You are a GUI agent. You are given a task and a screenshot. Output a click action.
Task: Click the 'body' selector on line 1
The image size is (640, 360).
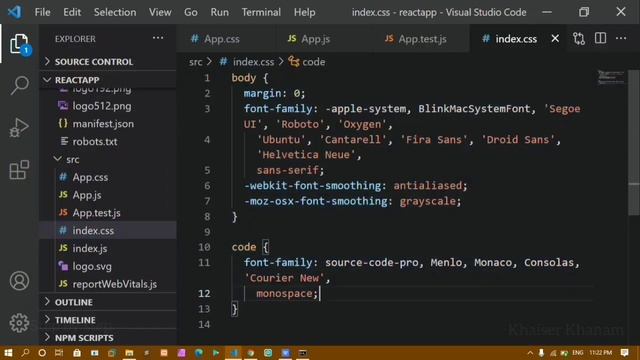(244, 78)
